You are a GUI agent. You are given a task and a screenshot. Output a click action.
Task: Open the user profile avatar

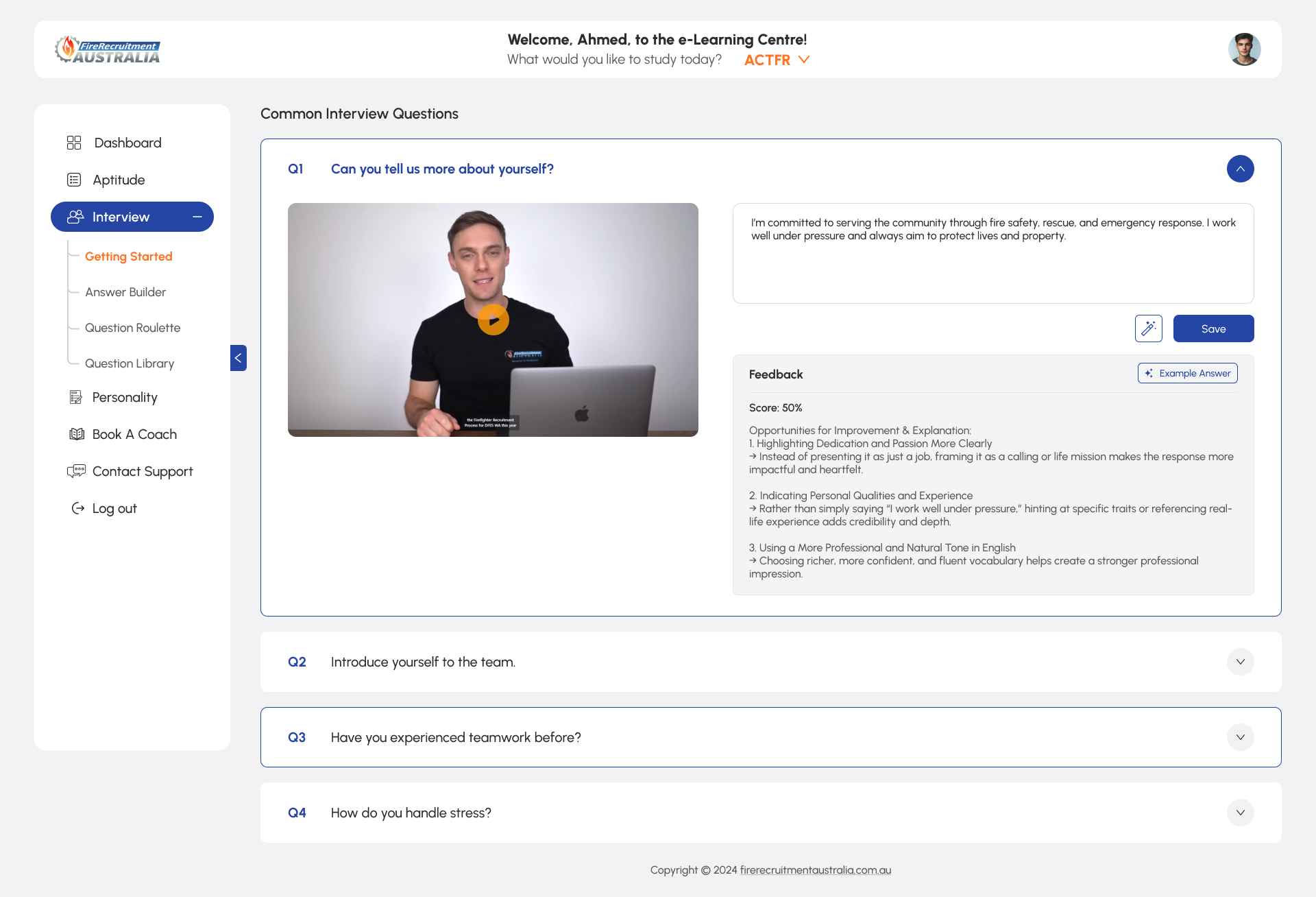(x=1244, y=49)
